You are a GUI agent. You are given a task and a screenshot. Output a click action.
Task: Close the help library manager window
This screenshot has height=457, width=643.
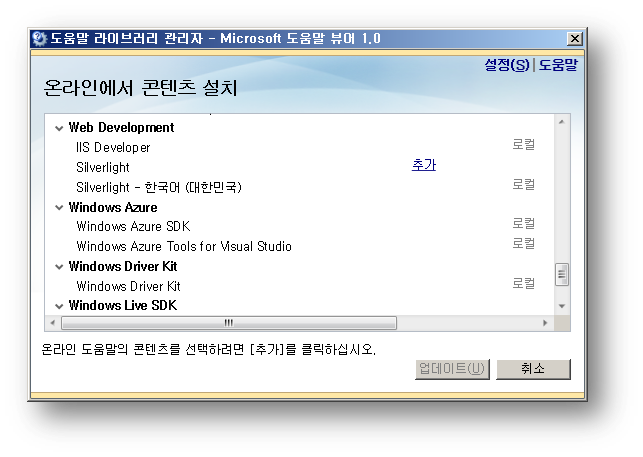coord(575,39)
